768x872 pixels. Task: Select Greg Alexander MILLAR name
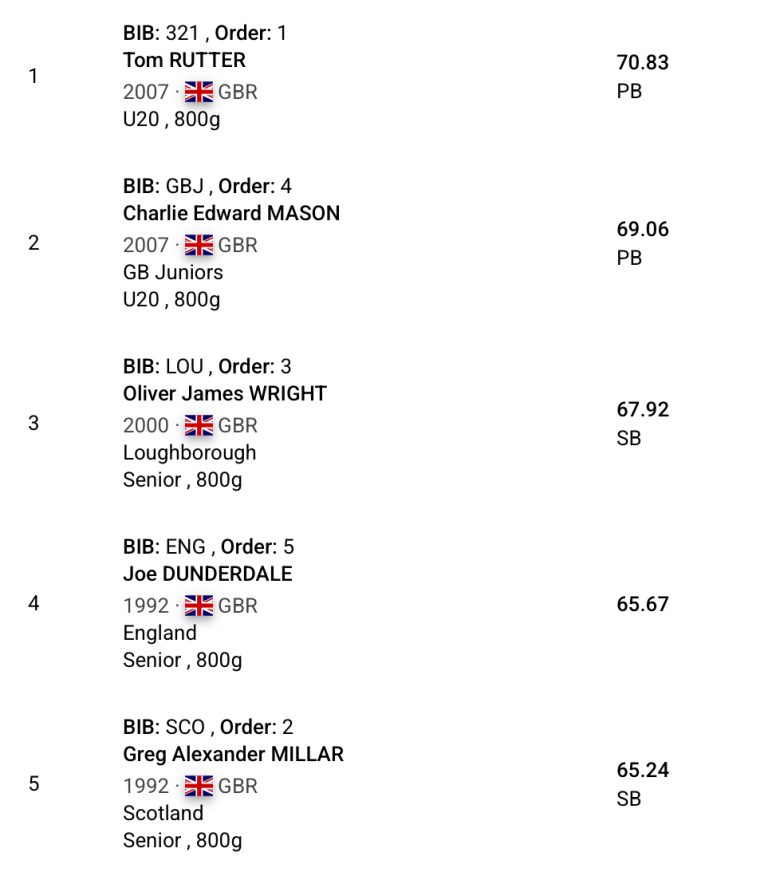tap(233, 754)
